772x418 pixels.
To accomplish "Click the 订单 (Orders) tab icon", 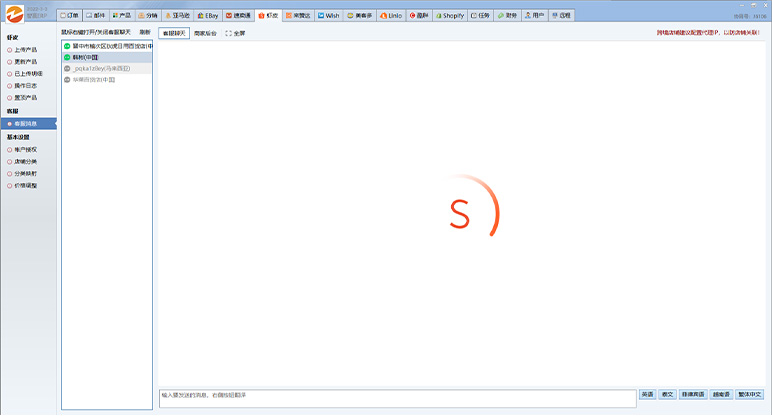I will [69, 16].
